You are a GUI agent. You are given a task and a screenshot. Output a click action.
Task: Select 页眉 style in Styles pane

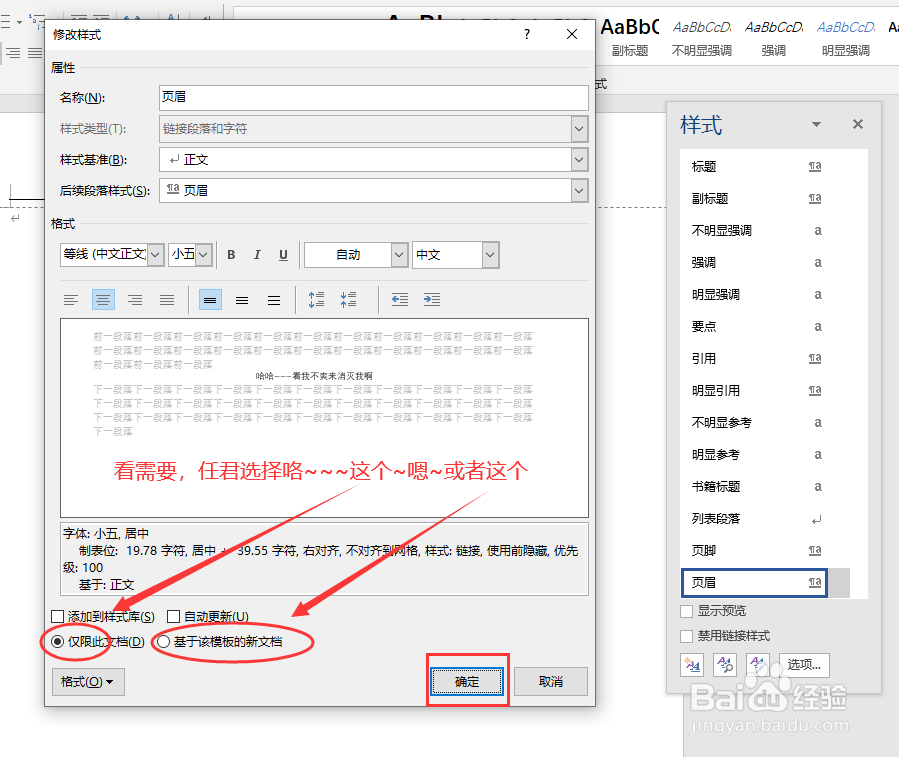click(x=755, y=583)
